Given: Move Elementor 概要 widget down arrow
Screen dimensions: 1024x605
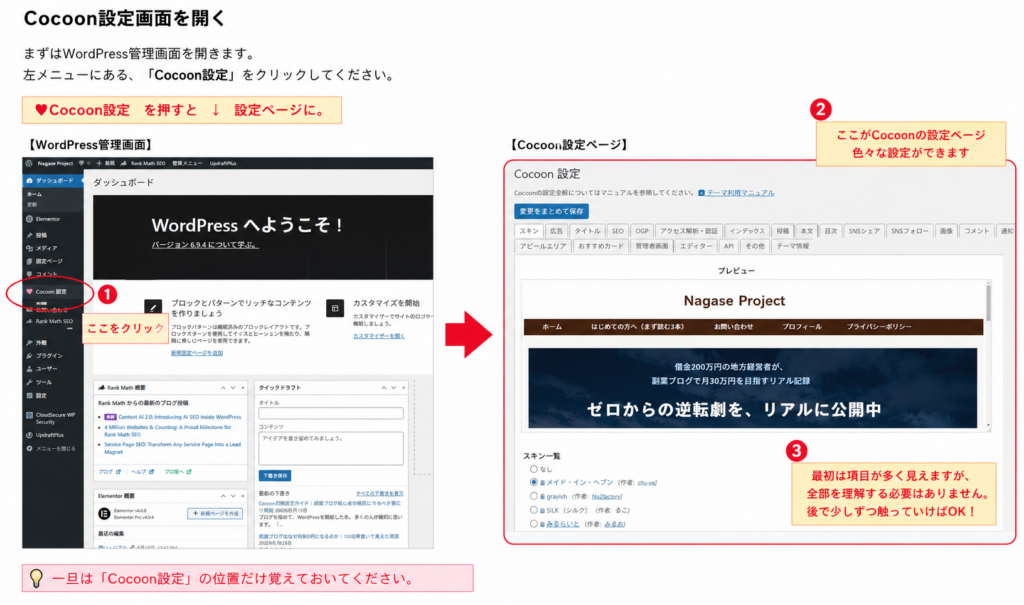Looking at the screenshot, I should [x=233, y=496].
